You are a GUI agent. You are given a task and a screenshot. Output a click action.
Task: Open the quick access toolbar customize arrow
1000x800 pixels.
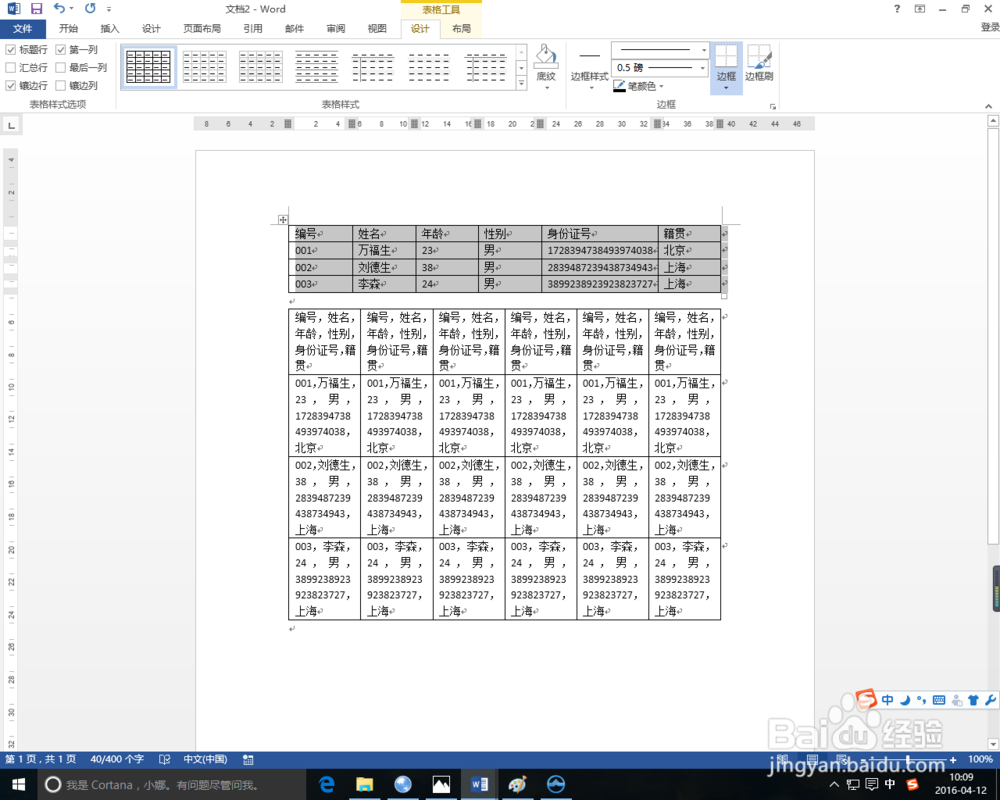[x=109, y=9]
